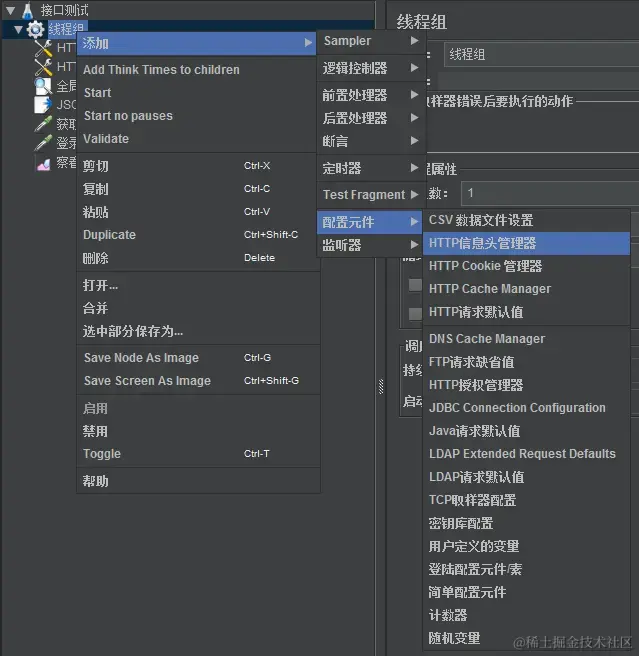Click the second HTTP sampler tools icon
Image resolution: width=639 pixels, height=656 pixels.
(x=43, y=67)
